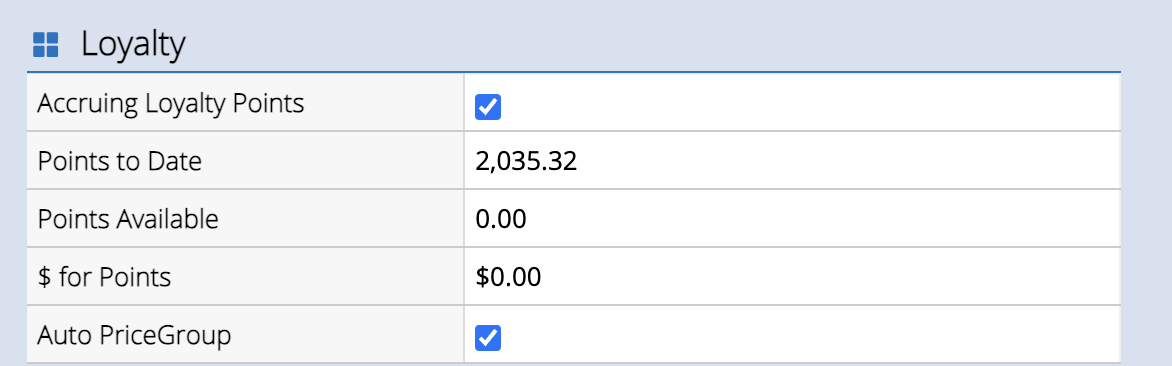Image resolution: width=1172 pixels, height=366 pixels.
Task: Uncheck the Accruing Loyalty Points checkbox
Action: tap(488, 108)
